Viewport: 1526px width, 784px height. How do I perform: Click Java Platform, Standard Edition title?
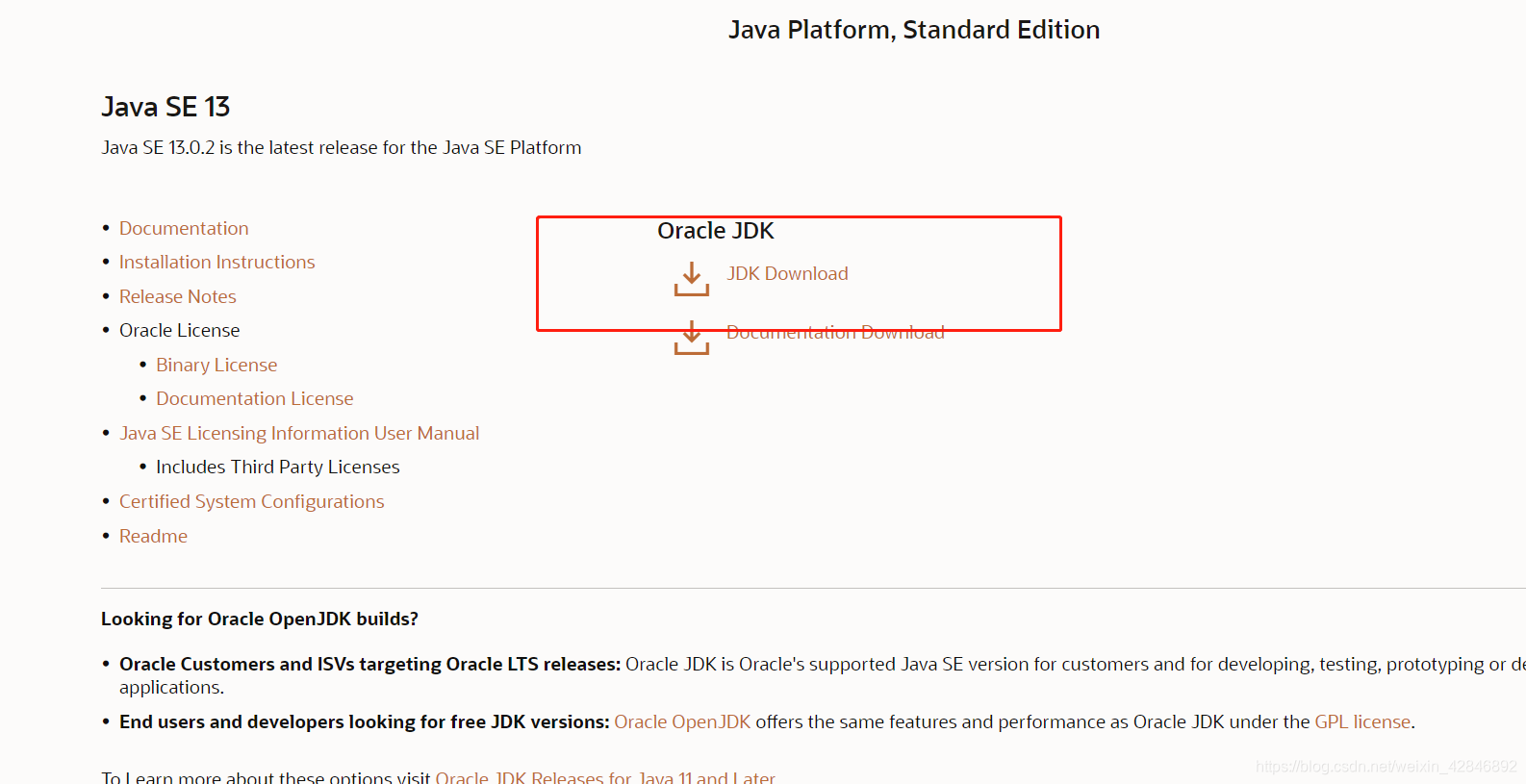pyautogui.click(x=914, y=30)
